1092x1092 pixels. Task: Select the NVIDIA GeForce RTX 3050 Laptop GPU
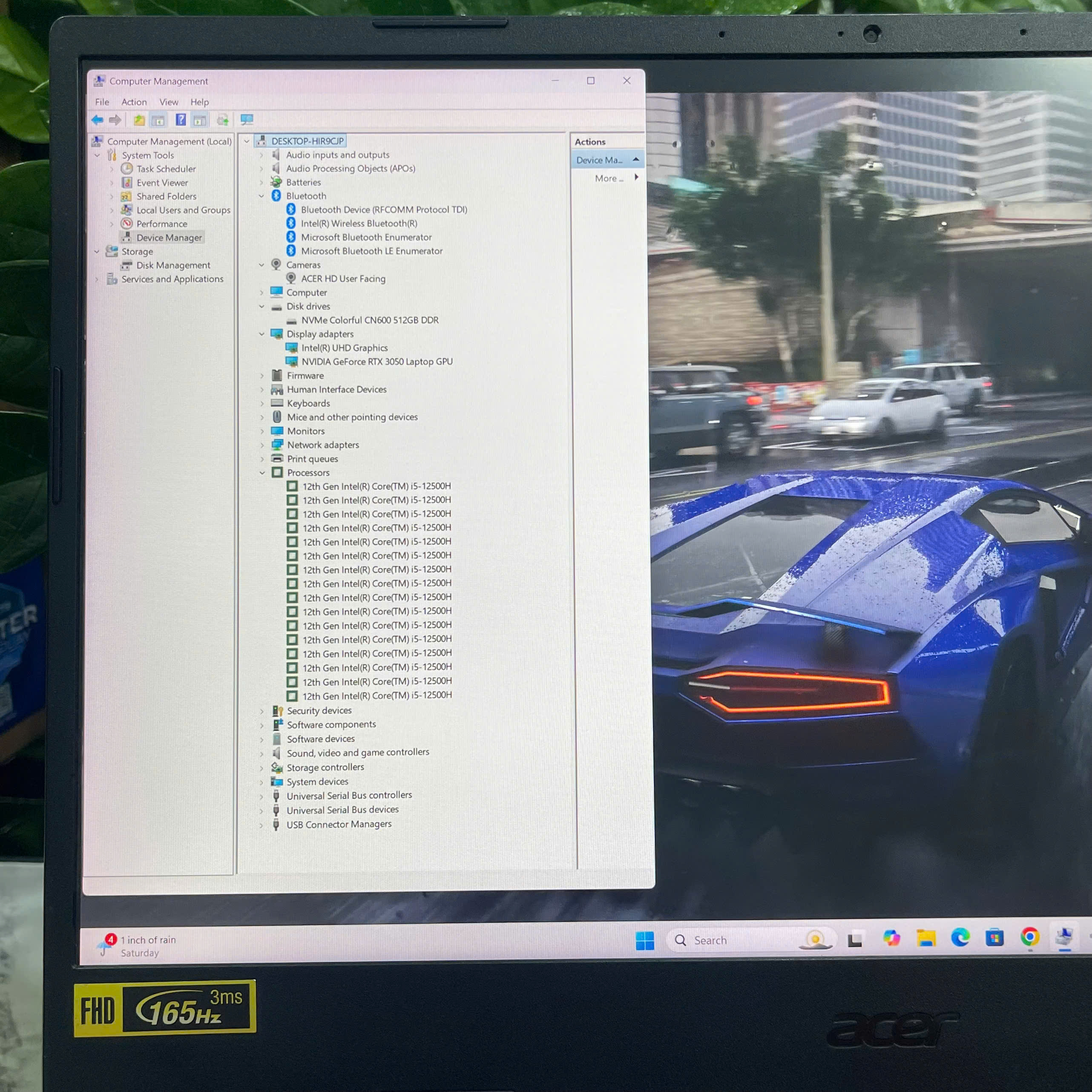377,362
